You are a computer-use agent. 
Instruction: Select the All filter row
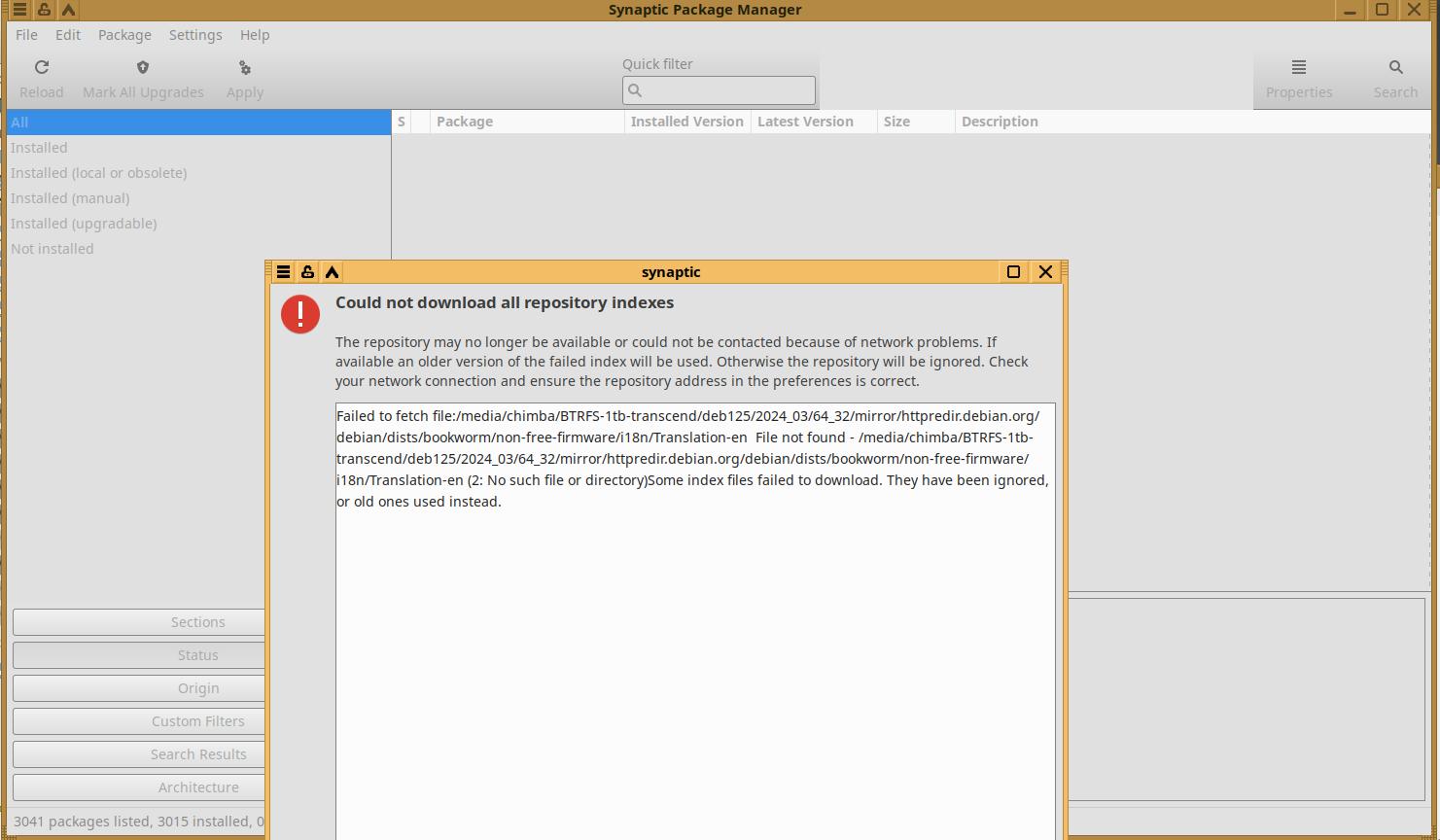point(198,122)
